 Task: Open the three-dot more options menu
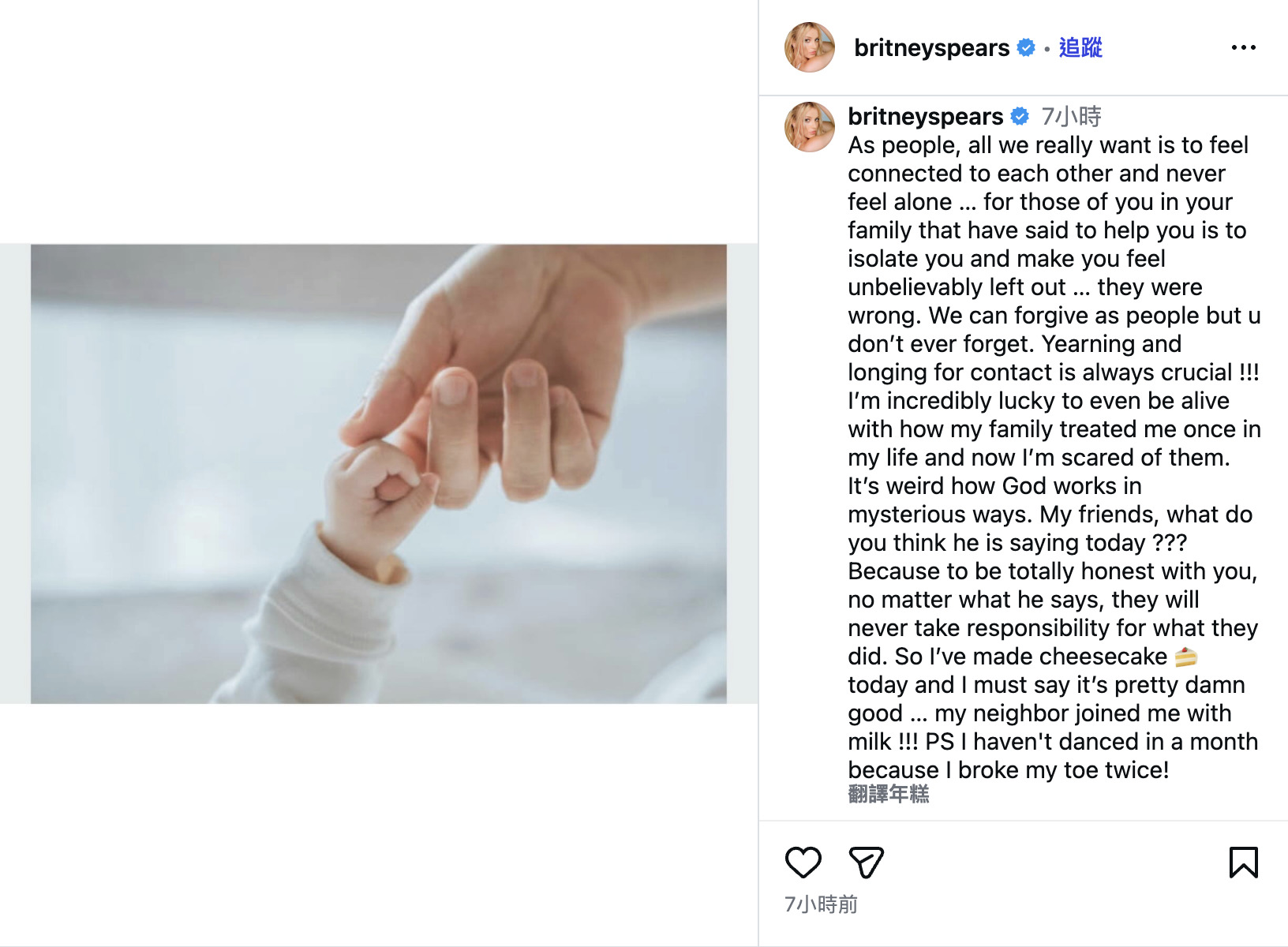[1243, 48]
